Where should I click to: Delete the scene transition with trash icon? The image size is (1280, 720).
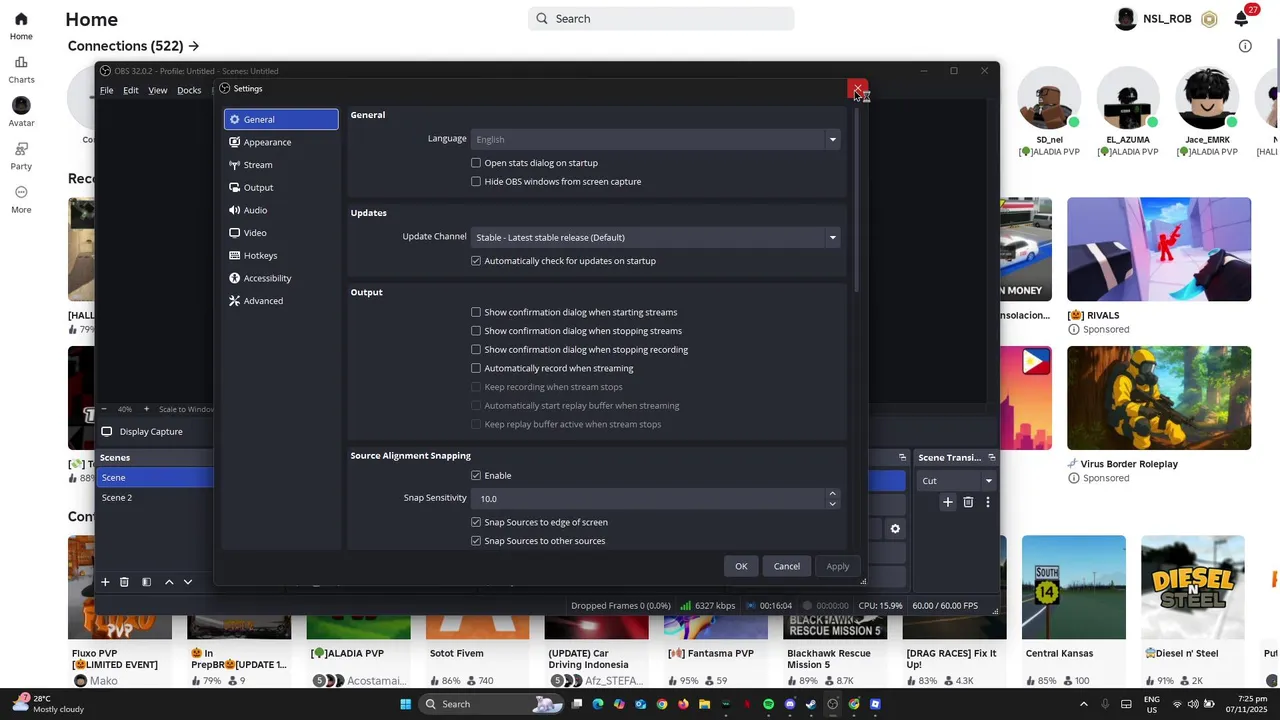pos(968,502)
